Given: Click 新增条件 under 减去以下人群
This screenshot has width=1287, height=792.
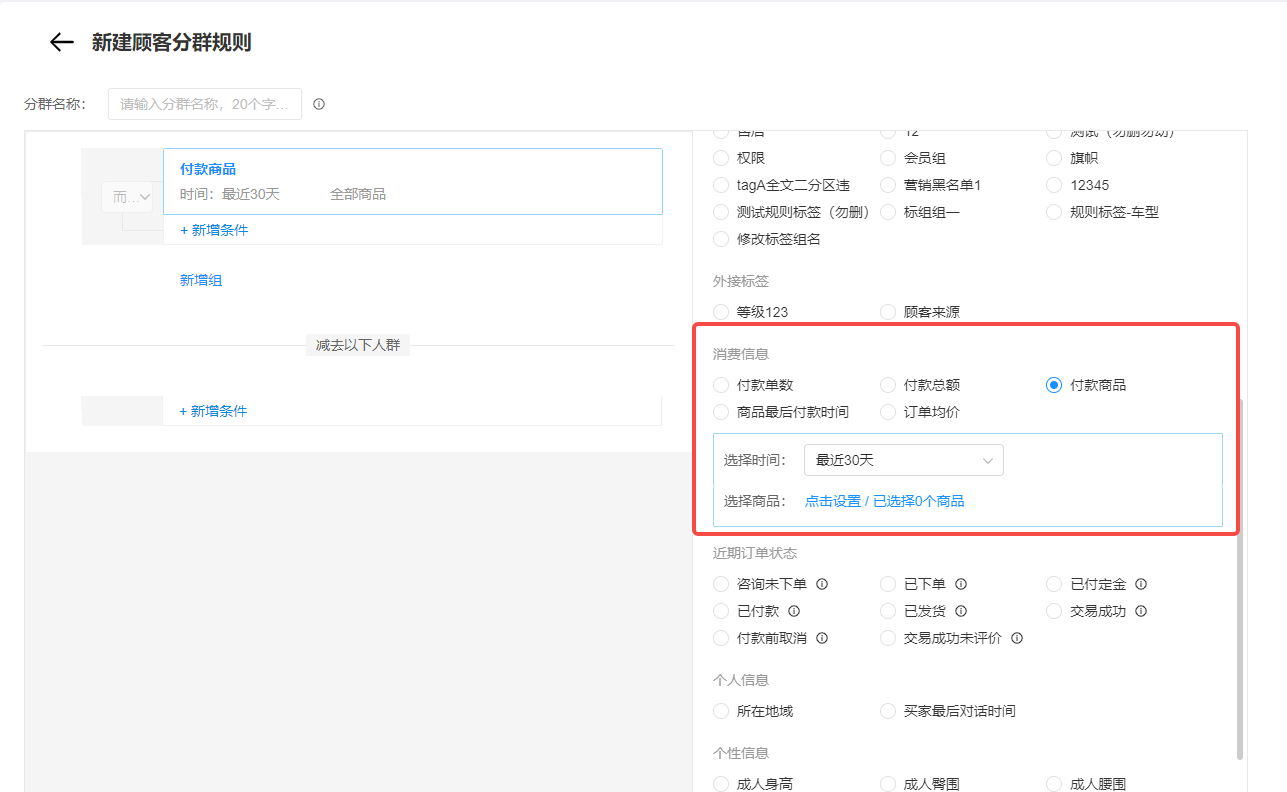Looking at the screenshot, I should (214, 411).
